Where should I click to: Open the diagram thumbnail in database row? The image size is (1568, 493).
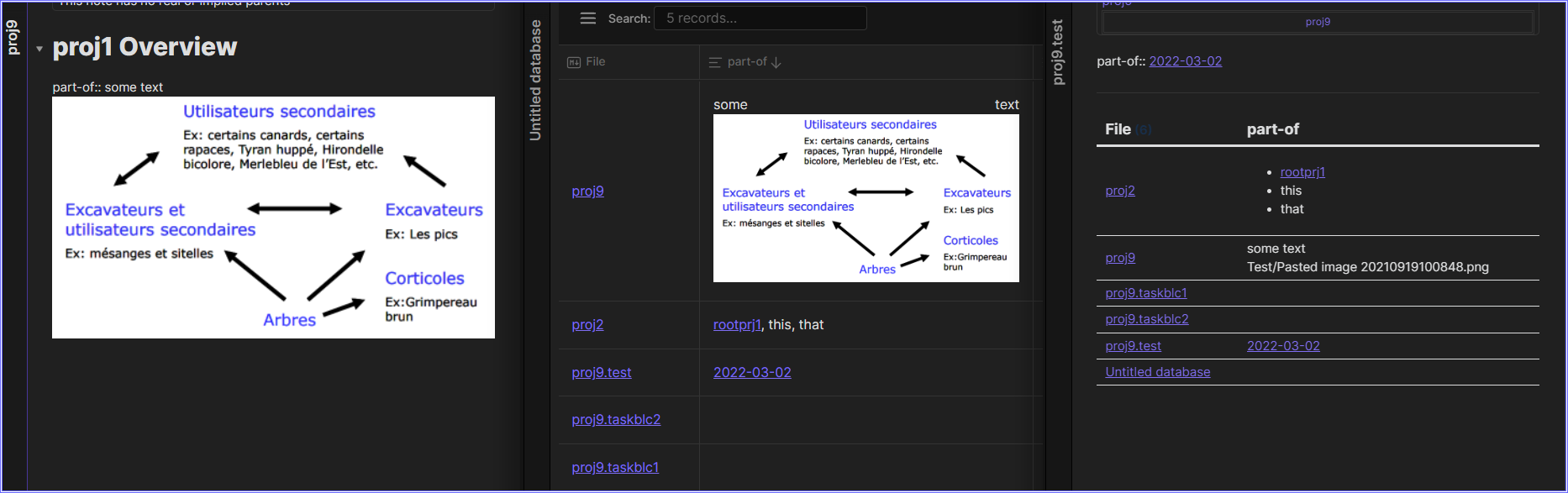866,198
